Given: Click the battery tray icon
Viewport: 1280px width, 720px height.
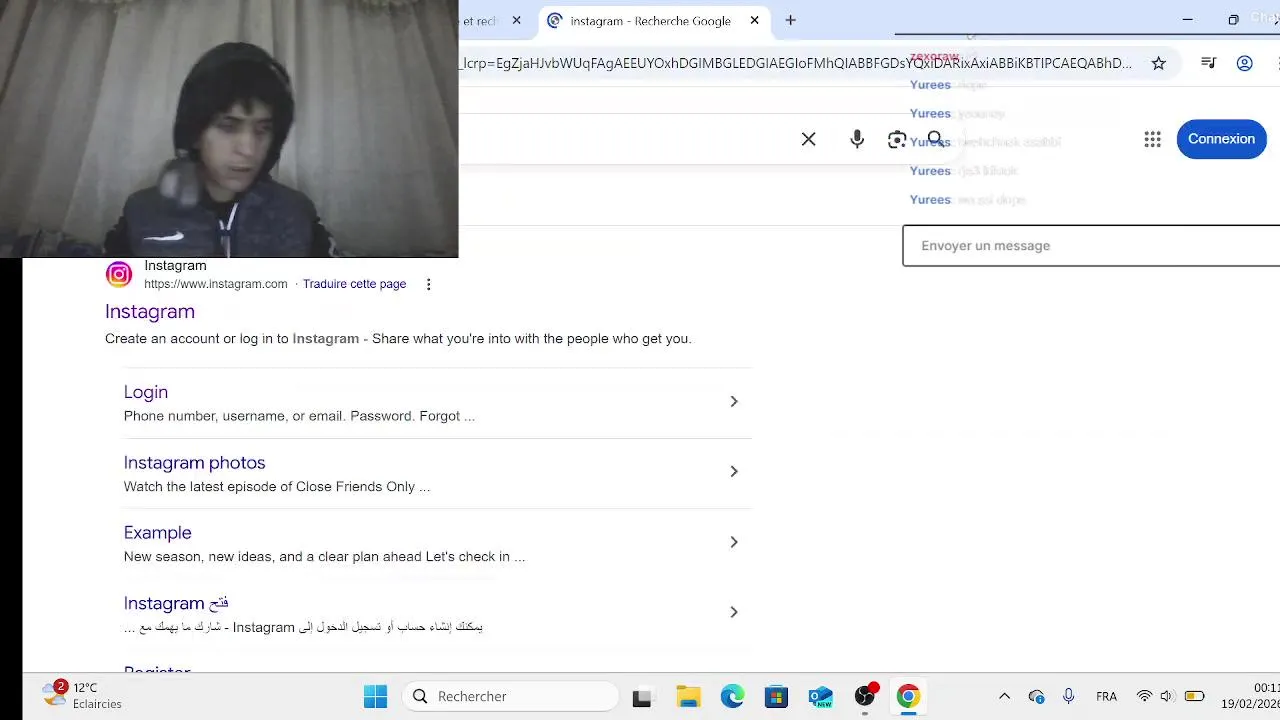Looking at the screenshot, I should 1194,696.
